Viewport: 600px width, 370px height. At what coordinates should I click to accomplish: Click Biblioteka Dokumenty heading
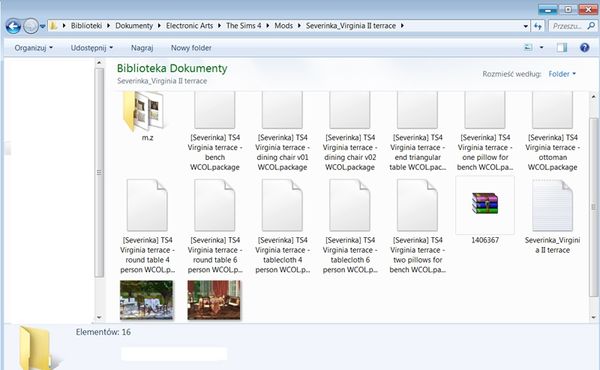pos(172,68)
